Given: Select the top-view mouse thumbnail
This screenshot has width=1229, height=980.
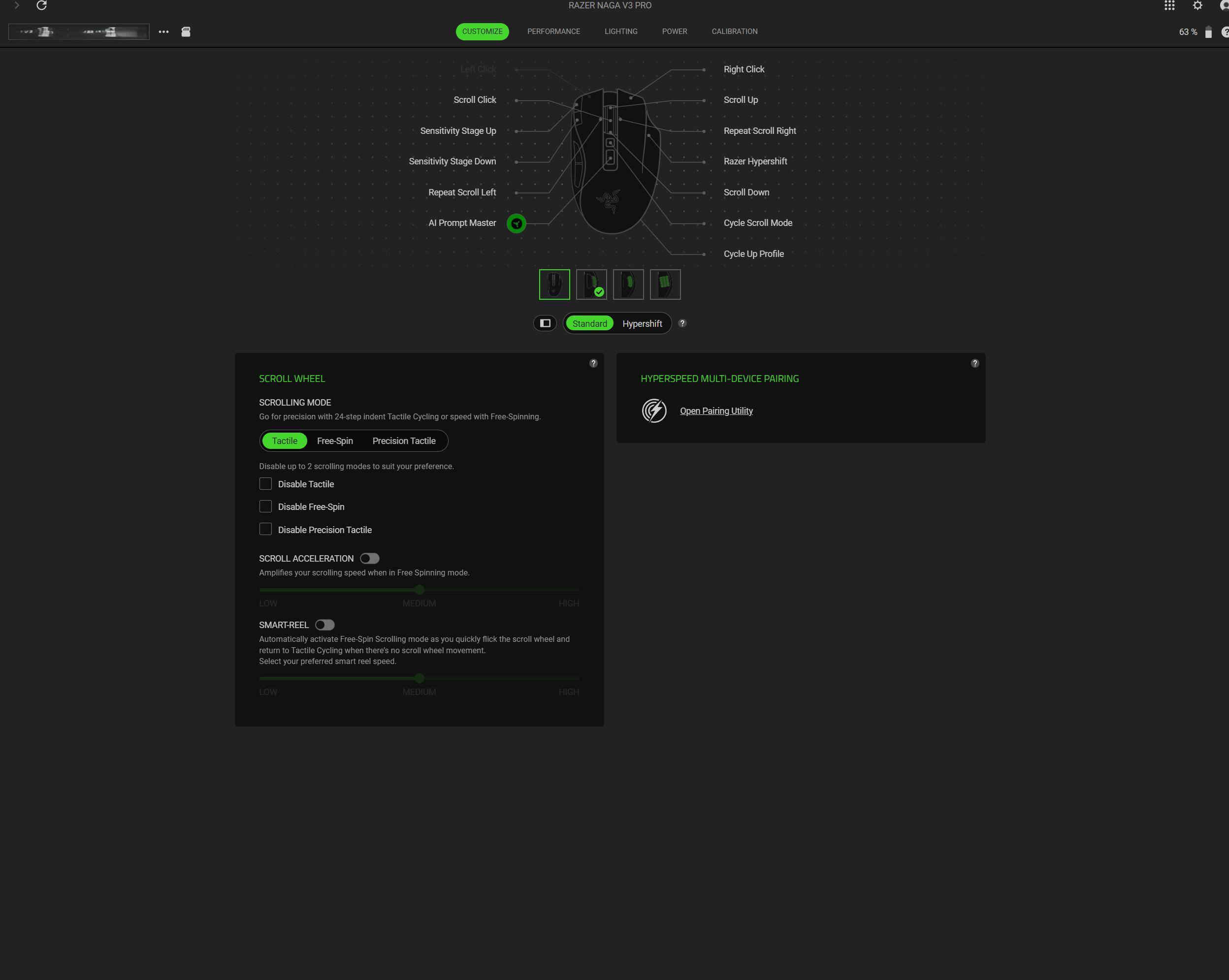Looking at the screenshot, I should pos(554,285).
